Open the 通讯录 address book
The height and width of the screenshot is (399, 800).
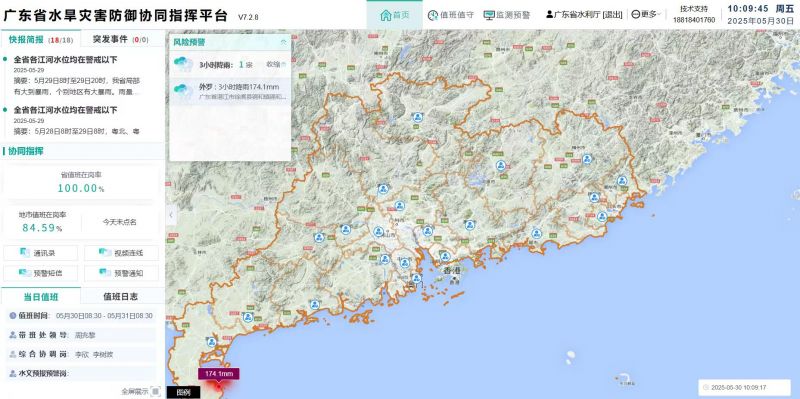pos(41,253)
